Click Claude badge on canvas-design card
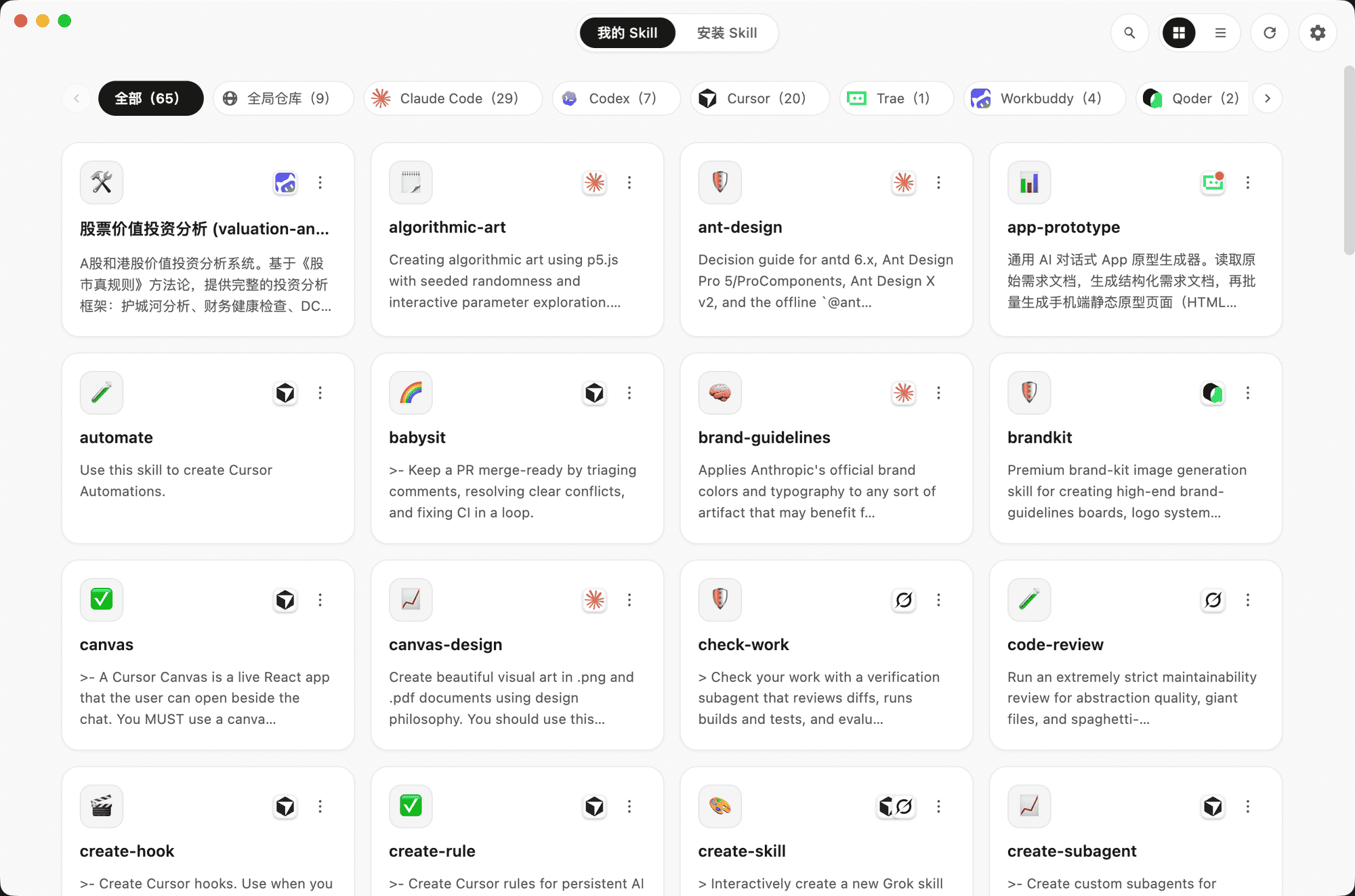This screenshot has width=1355, height=896. pos(595,599)
